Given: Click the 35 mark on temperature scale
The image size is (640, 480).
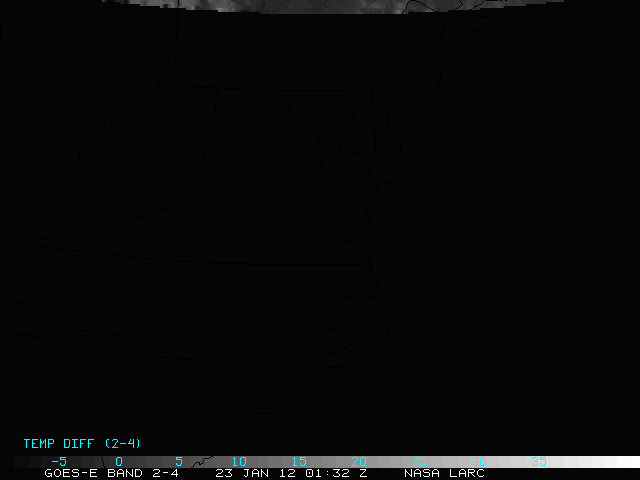Looking at the screenshot, I should [539, 462].
